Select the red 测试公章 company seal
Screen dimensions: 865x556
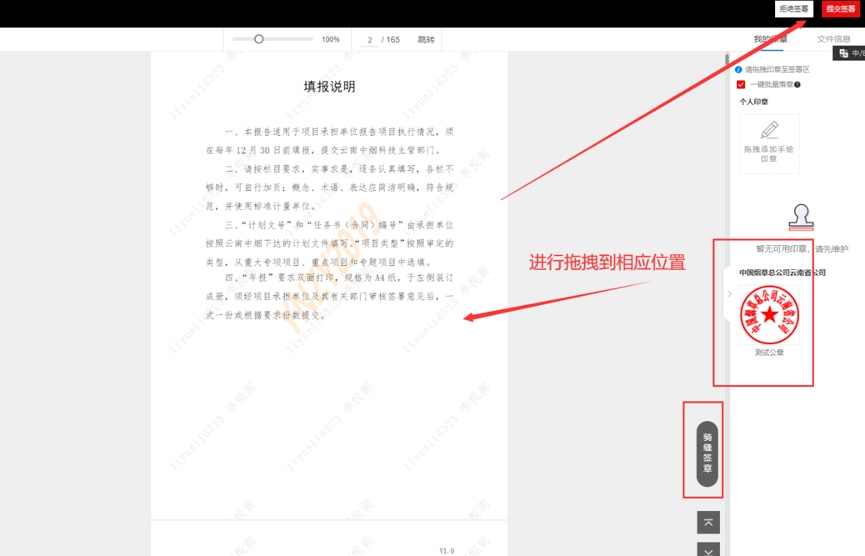pyautogui.click(x=769, y=316)
